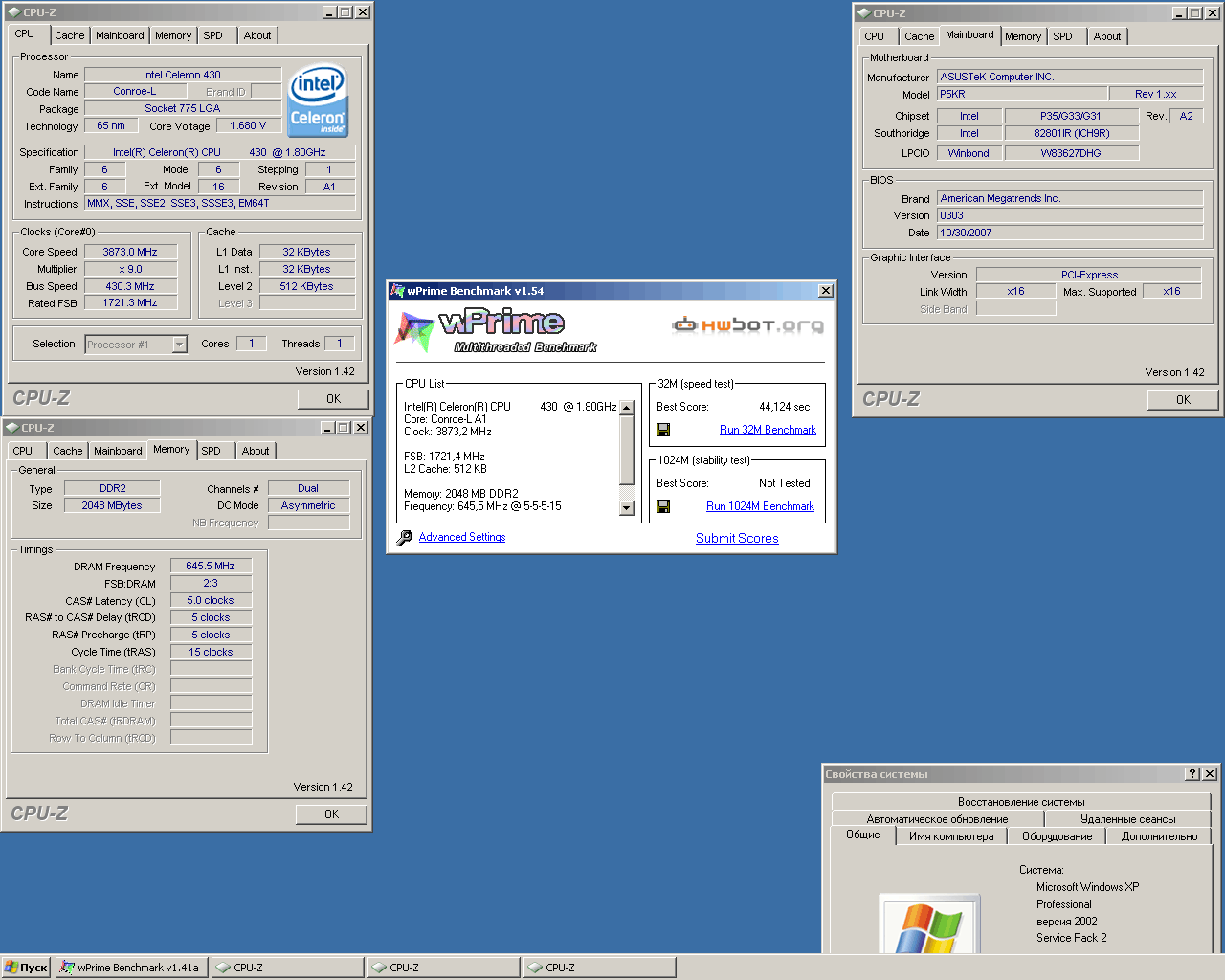1225x980 pixels.
Task: Click the Asymmetric DC Mode value
Action: [308, 505]
